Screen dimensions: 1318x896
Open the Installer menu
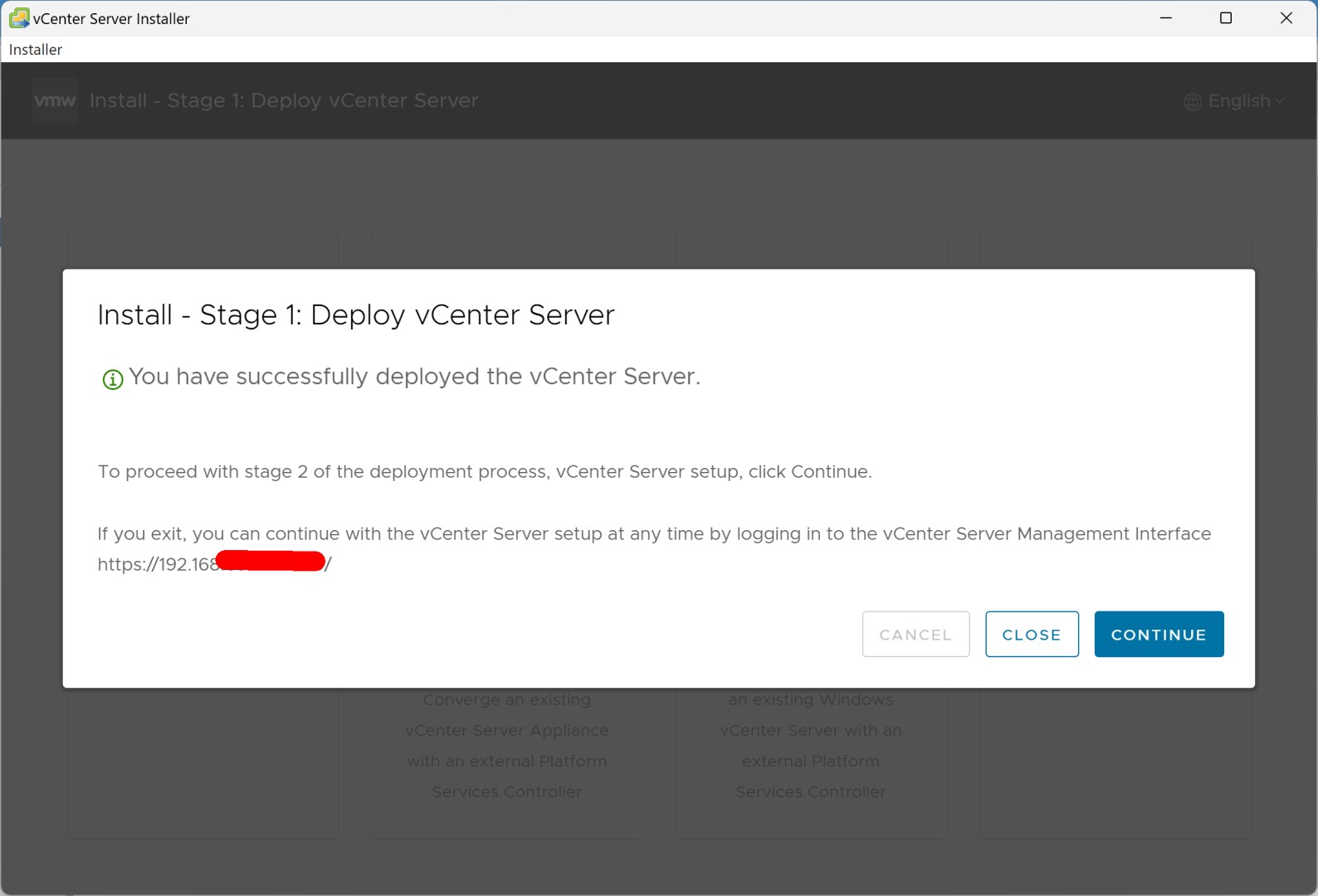(x=36, y=50)
